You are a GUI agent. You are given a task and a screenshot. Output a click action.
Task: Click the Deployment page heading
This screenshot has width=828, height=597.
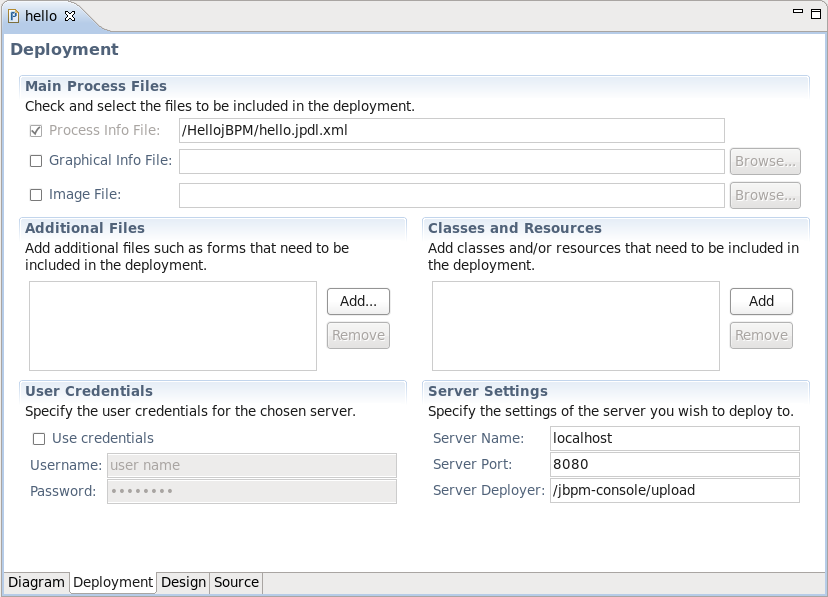[64, 50]
